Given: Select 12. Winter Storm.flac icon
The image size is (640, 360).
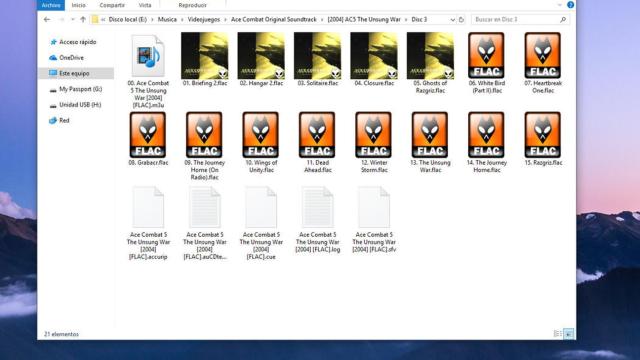Looking at the screenshot, I should [373, 135].
